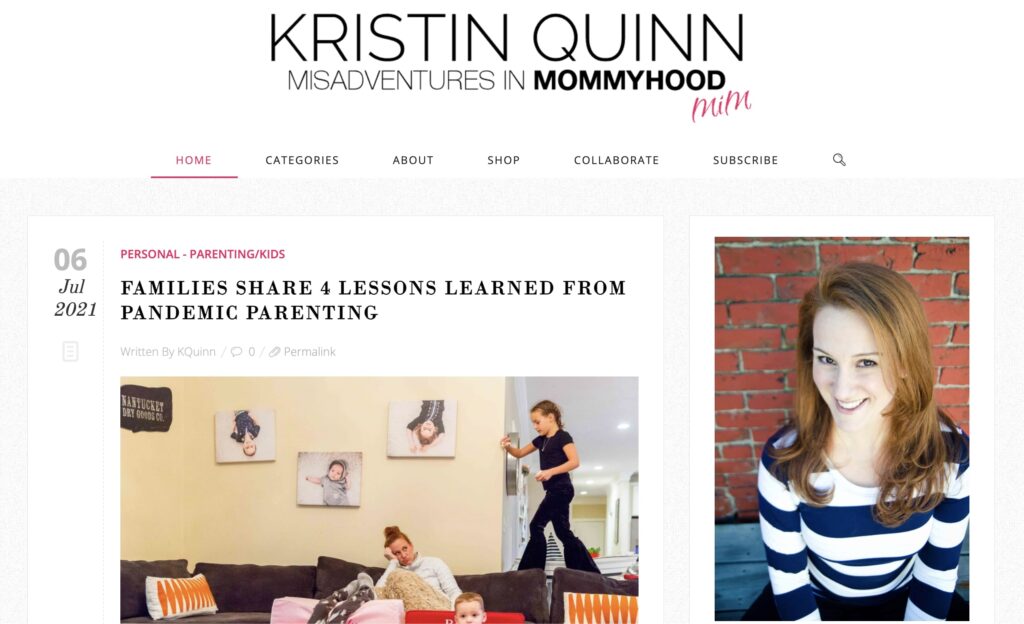Open the living room featured post image
The height and width of the screenshot is (624, 1024).
coord(379,500)
